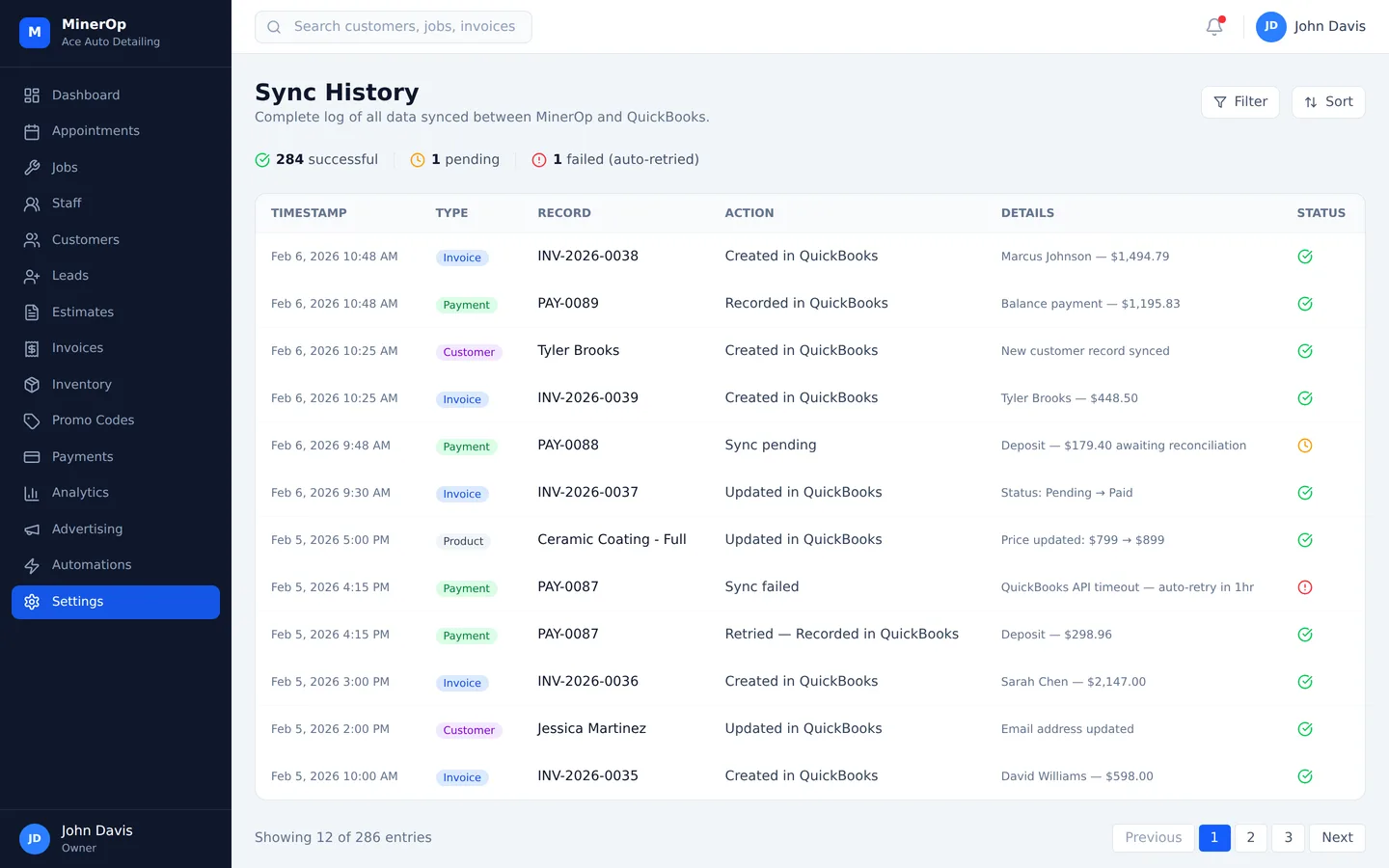This screenshot has width=1389, height=868.
Task: Open the John Davis owner profile in sidebar
Action: (x=96, y=838)
